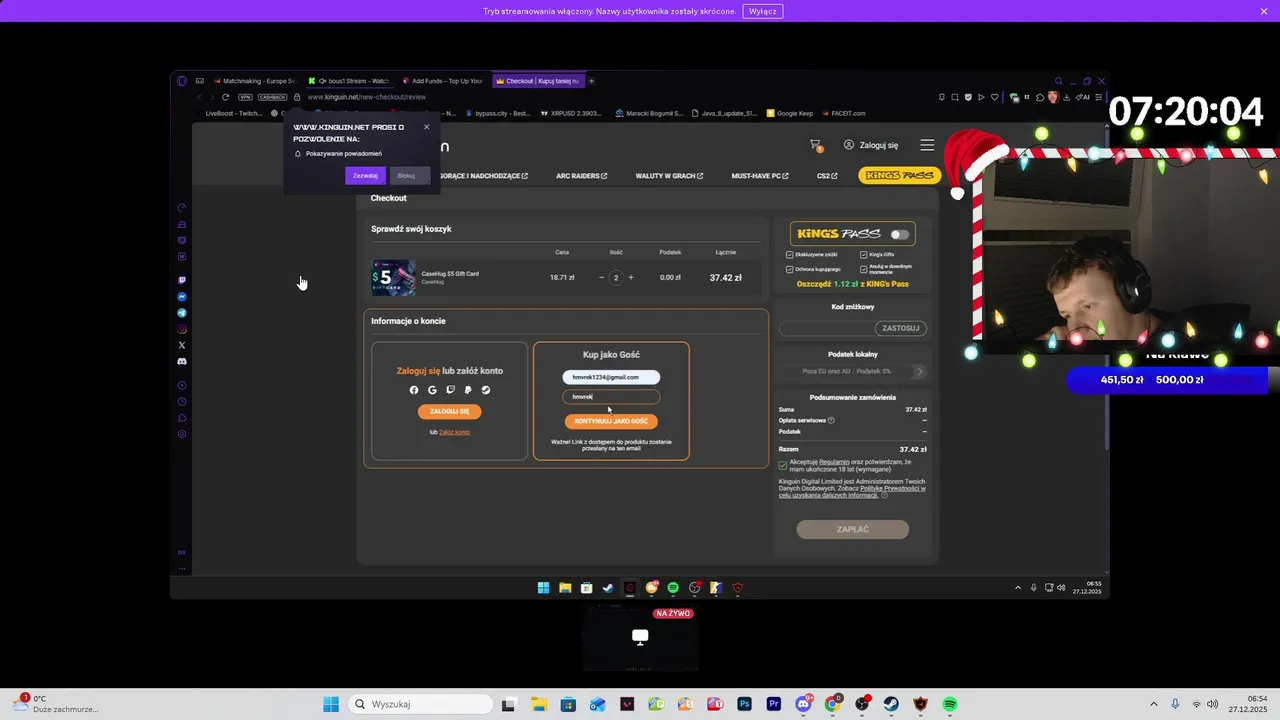Open the FACEIT.com bookmark
This screenshot has height=720, width=1280.
click(843, 113)
